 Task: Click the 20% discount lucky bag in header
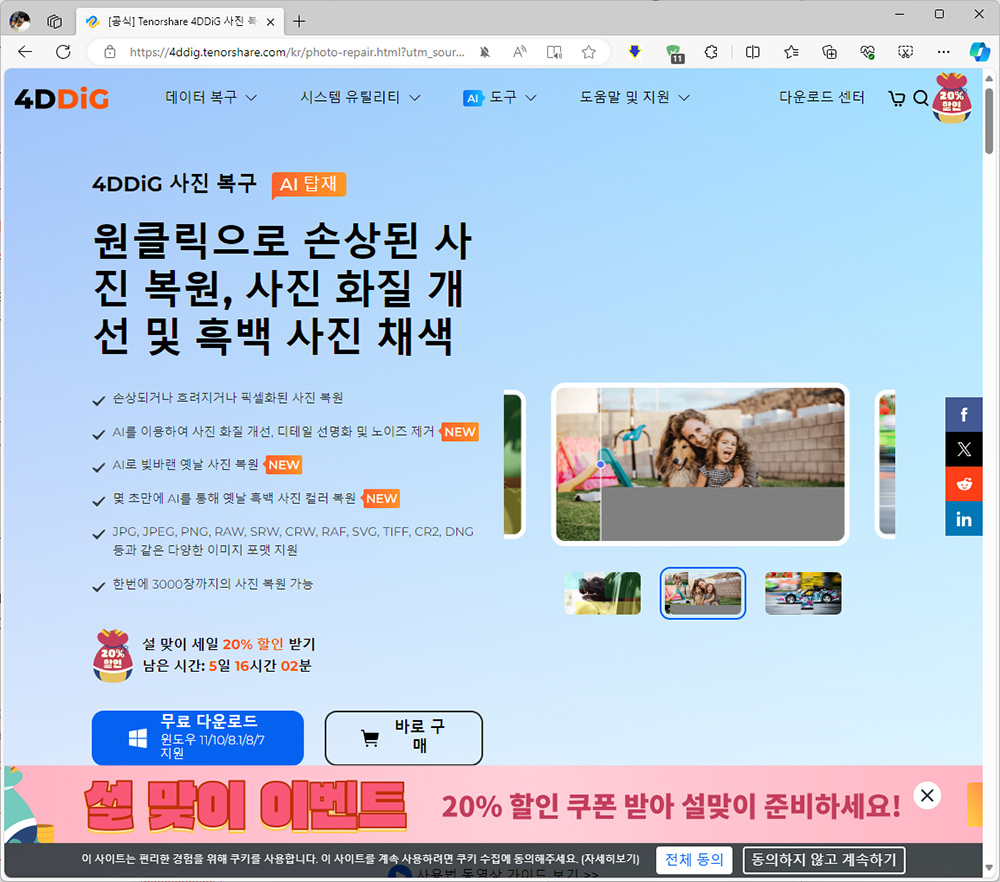click(952, 98)
